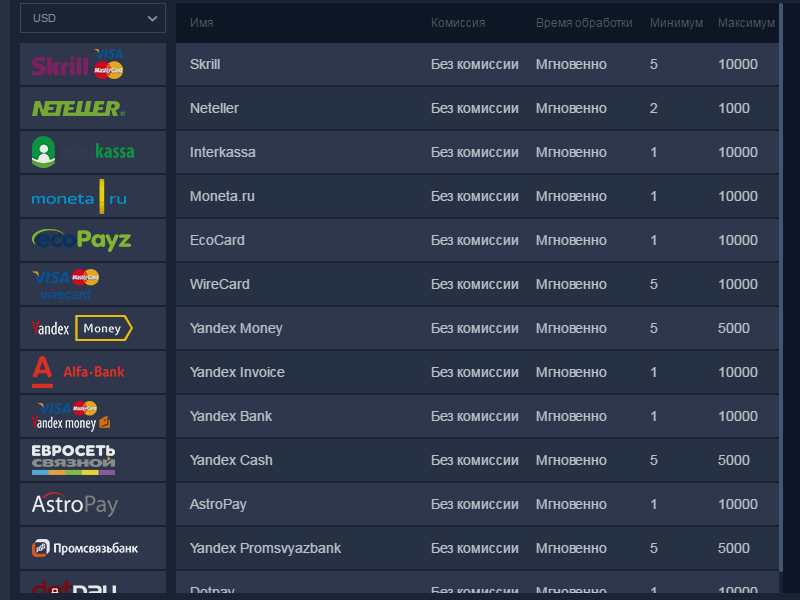Click Yandex Money's maximum value 5000
Image resolution: width=800 pixels, height=600 pixels.
coord(734,328)
